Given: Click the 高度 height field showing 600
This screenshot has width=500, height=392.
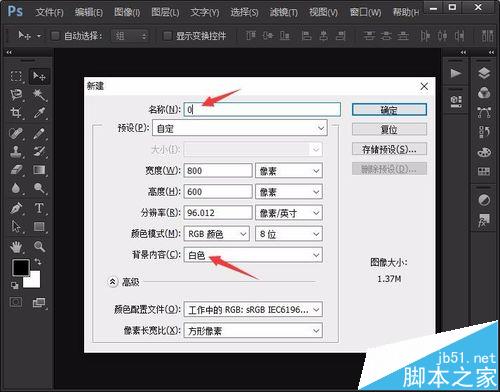Looking at the screenshot, I should tap(218, 192).
